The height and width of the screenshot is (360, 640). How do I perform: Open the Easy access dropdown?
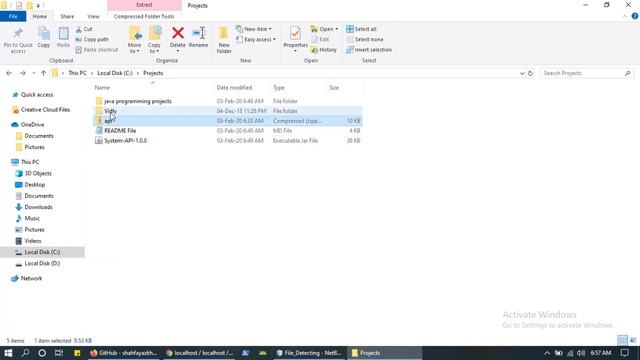(256, 40)
